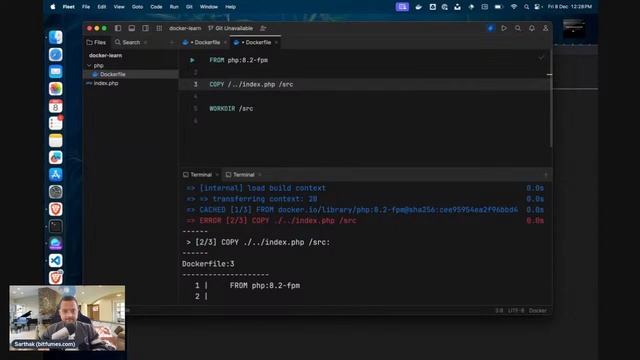Open the Run menu
The height and width of the screenshot is (360, 640).
tap(174, 7)
